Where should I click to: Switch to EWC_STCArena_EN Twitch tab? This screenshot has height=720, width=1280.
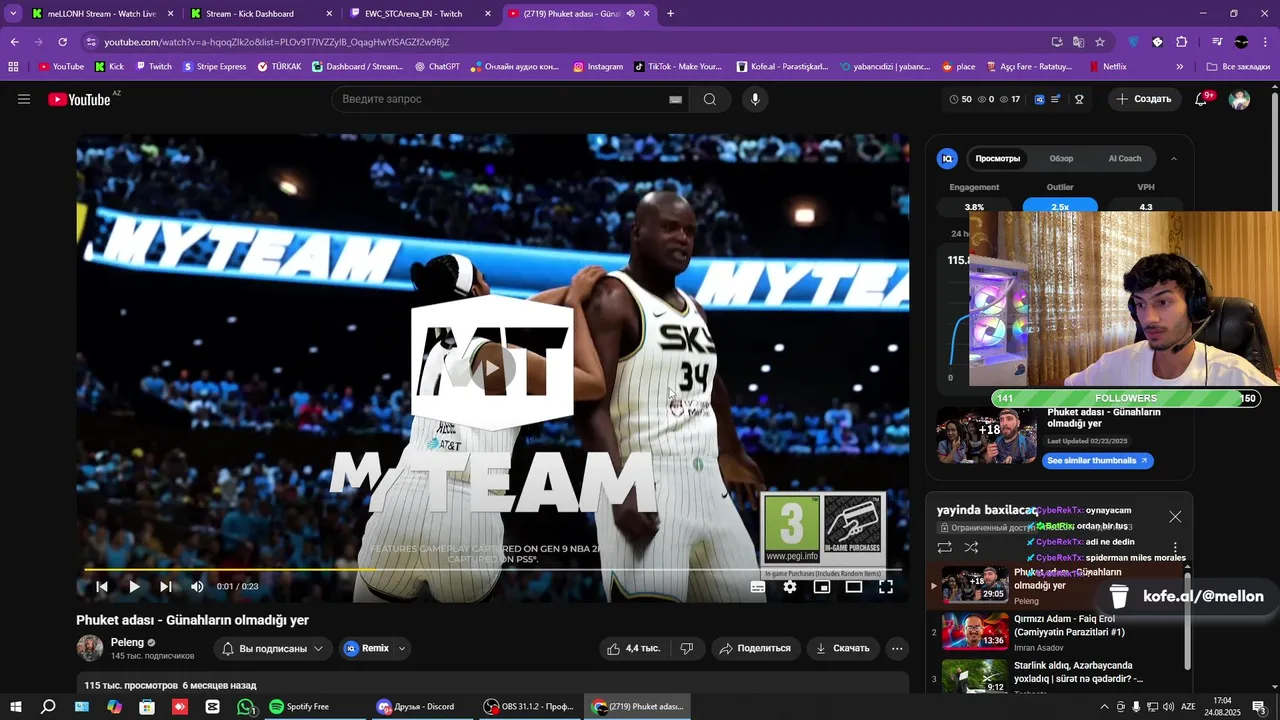pyautogui.click(x=420, y=14)
